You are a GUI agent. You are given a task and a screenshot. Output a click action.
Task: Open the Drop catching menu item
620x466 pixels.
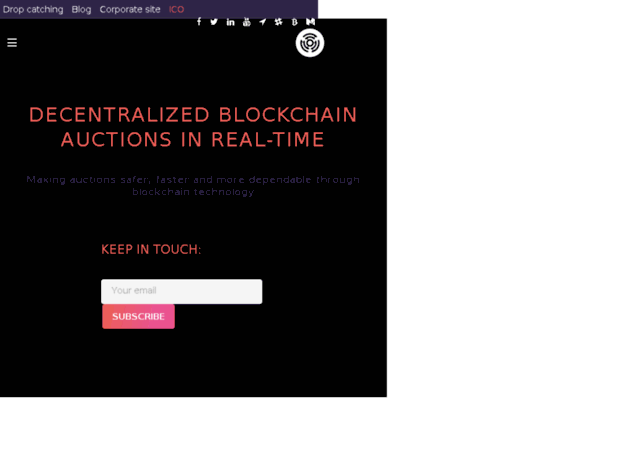tap(33, 9)
